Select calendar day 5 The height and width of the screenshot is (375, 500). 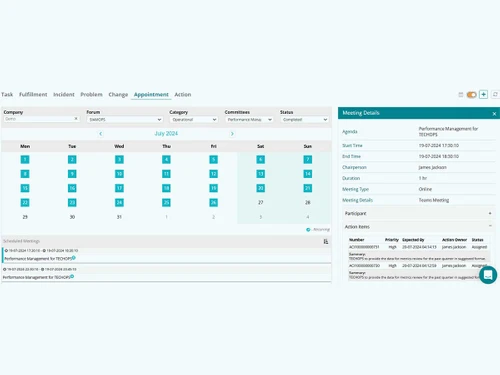click(214, 159)
